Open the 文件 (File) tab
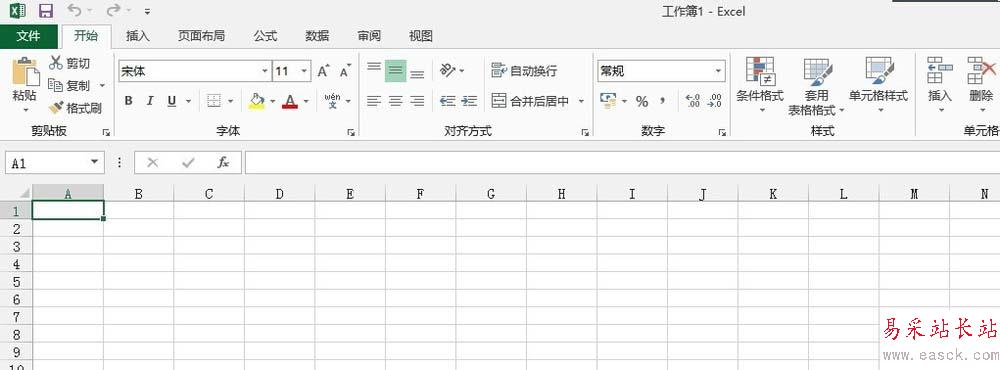 29,36
